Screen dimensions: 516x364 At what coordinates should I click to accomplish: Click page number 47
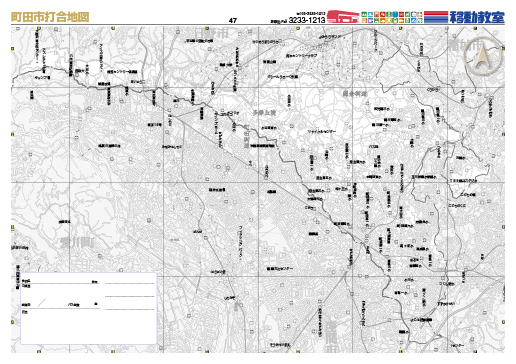click(x=233, y=21)
